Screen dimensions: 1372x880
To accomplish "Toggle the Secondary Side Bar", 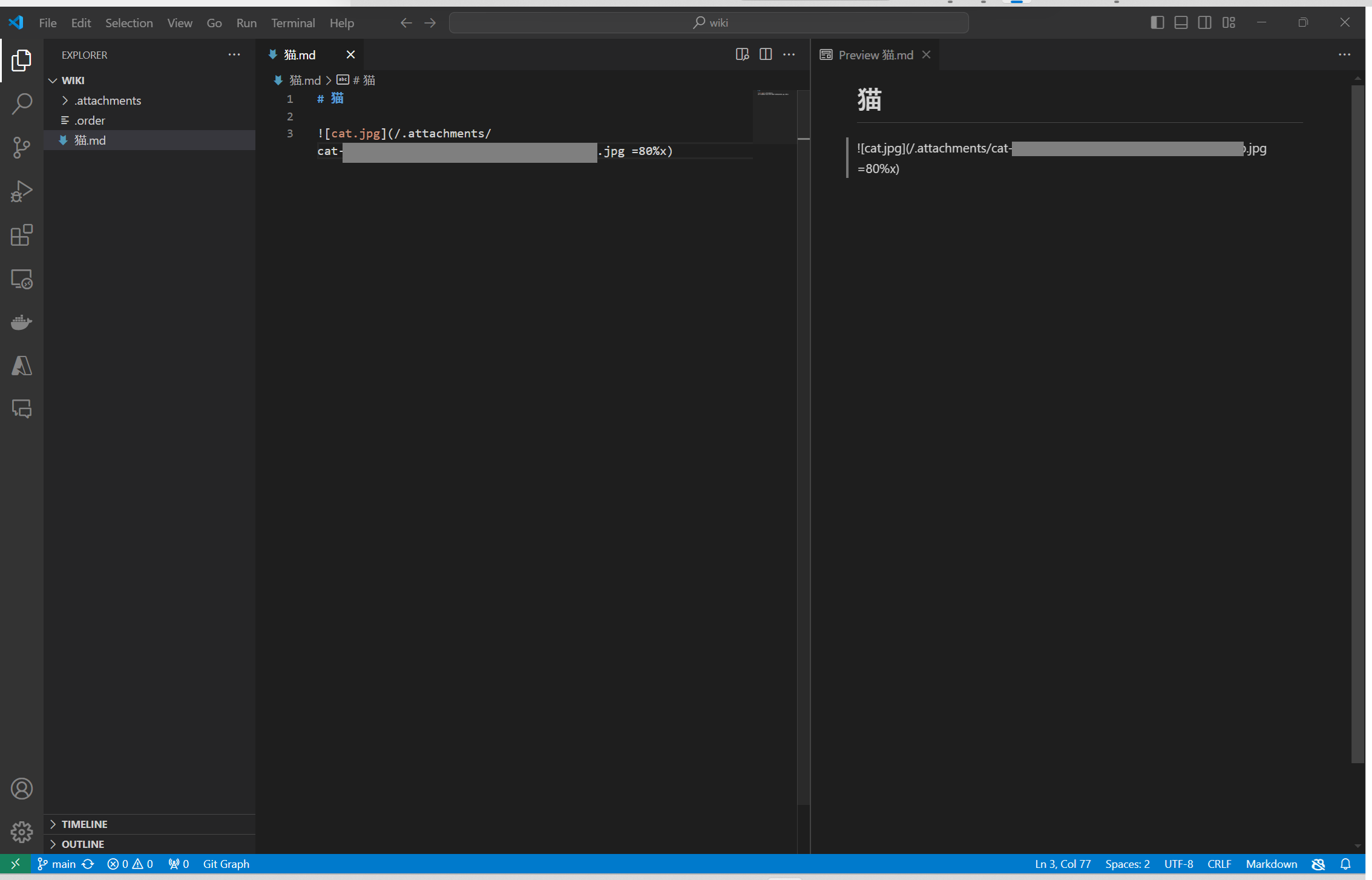I will click(1205, 22).
